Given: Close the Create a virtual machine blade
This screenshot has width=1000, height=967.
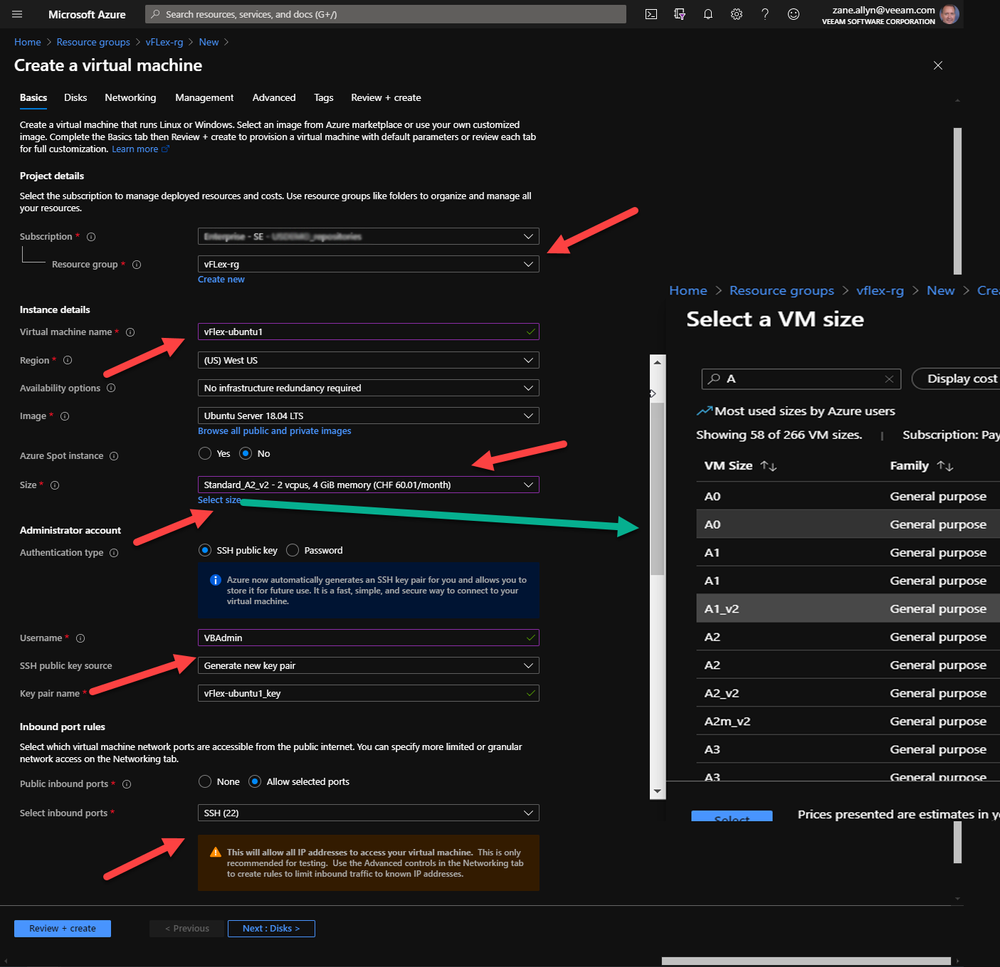Looking at the screenshot, I should tap(938, 66).
